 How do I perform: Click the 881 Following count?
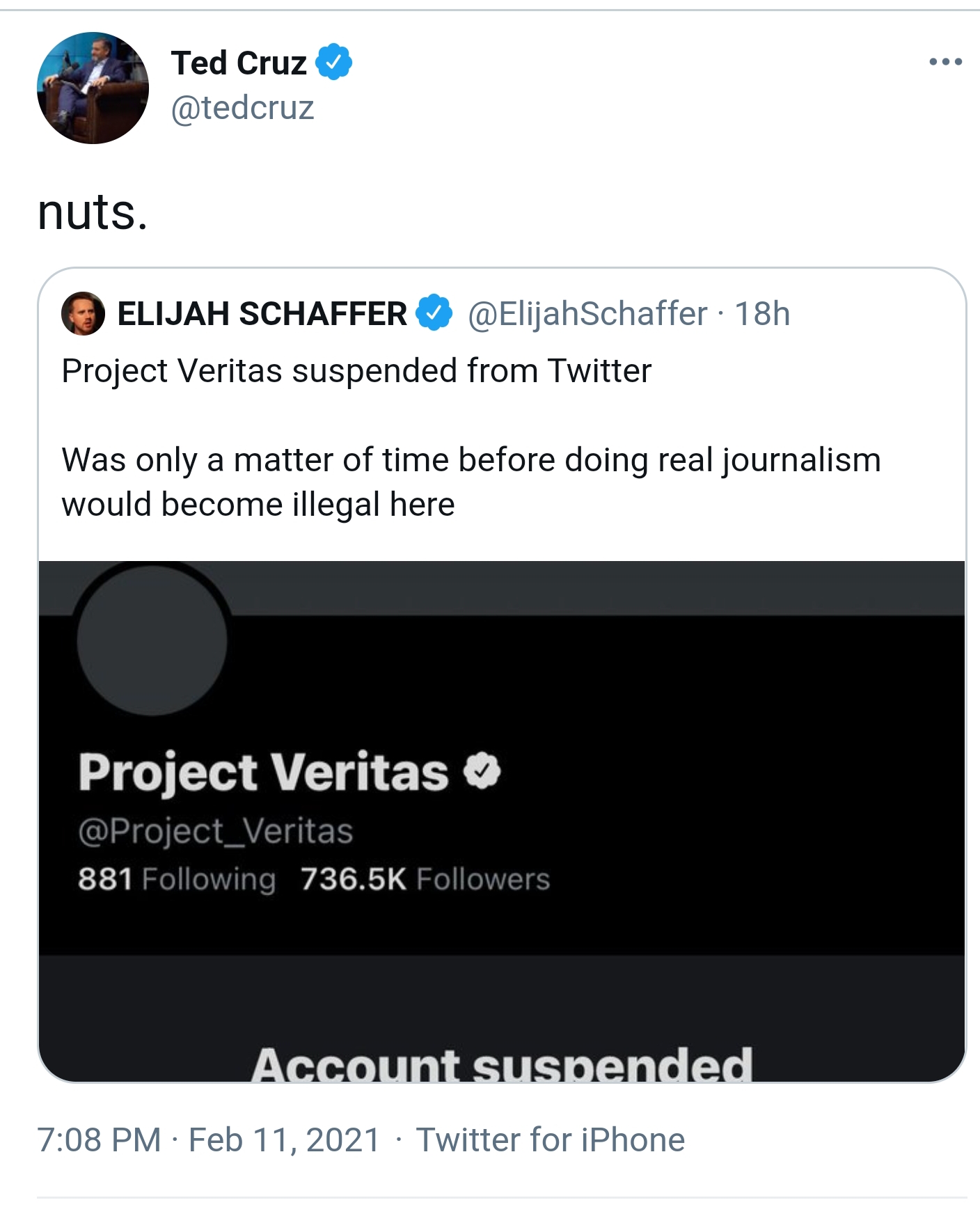click(x=177, y=879)
